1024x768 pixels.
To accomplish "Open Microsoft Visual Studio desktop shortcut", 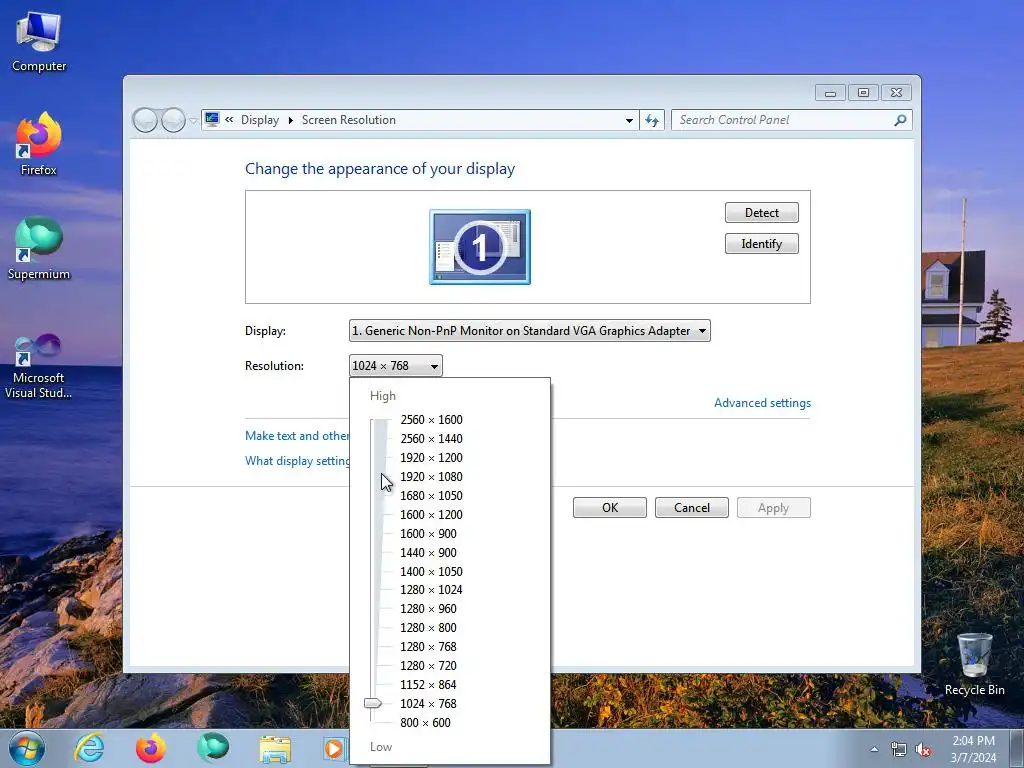I will (x=39, y=366).
